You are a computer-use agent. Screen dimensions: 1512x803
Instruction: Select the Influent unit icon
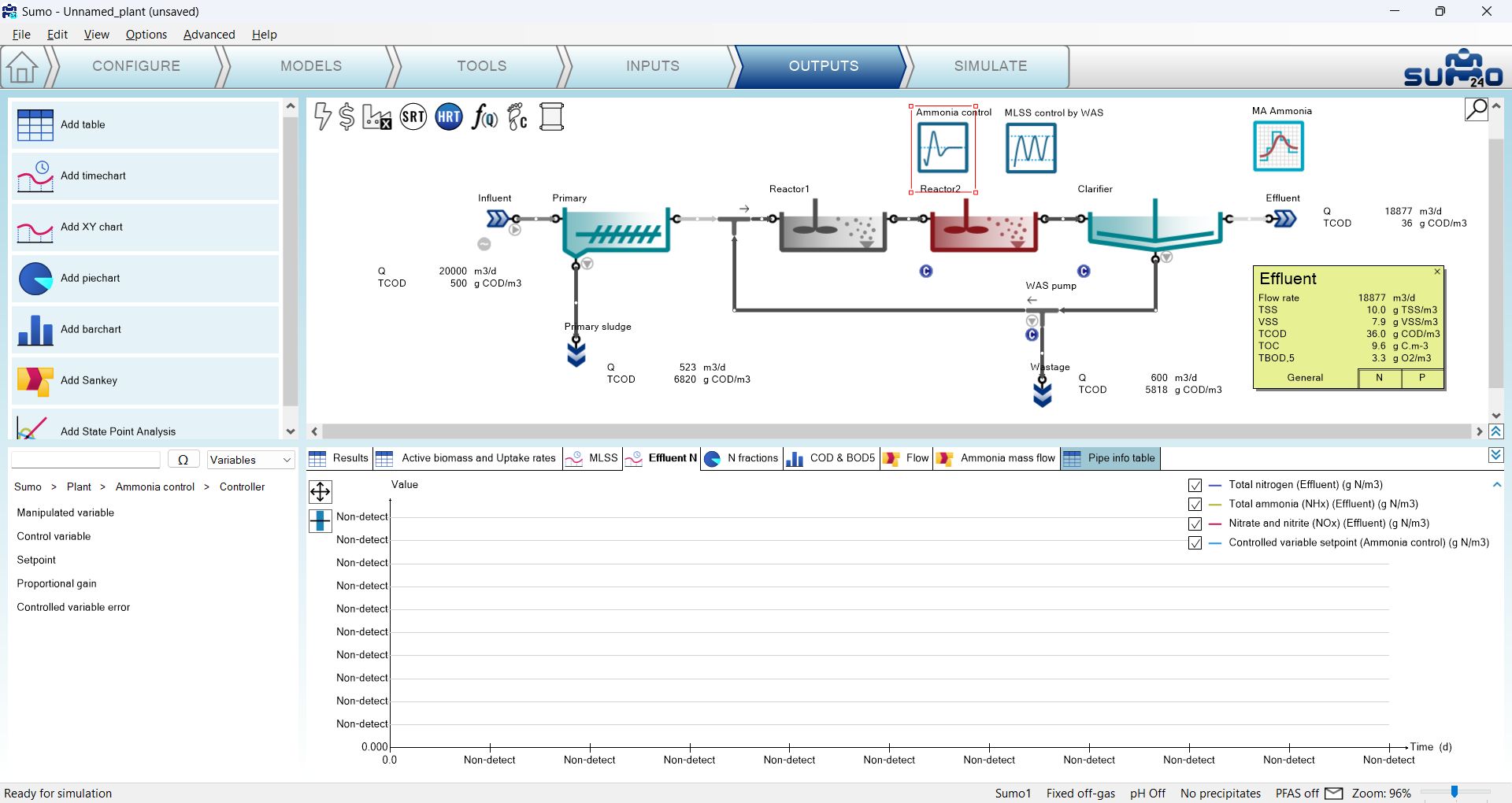tap(498, 218)
